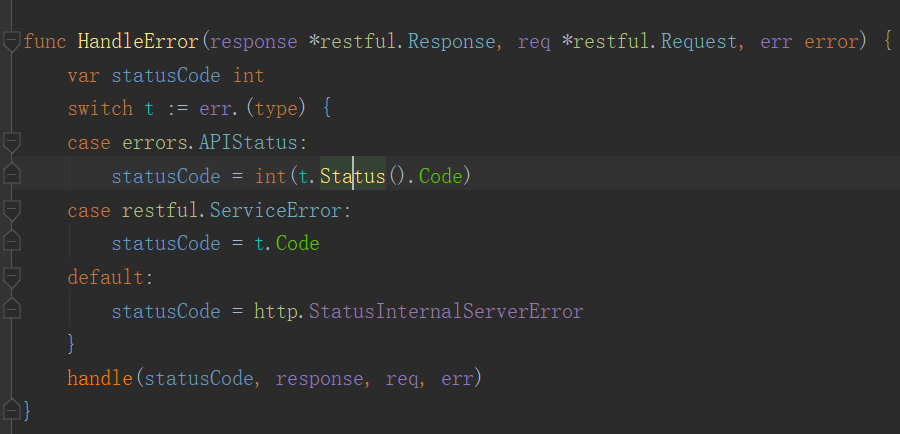
Task: Collapse the HandleError function fold marker
Action: click(x=11, y=41)
